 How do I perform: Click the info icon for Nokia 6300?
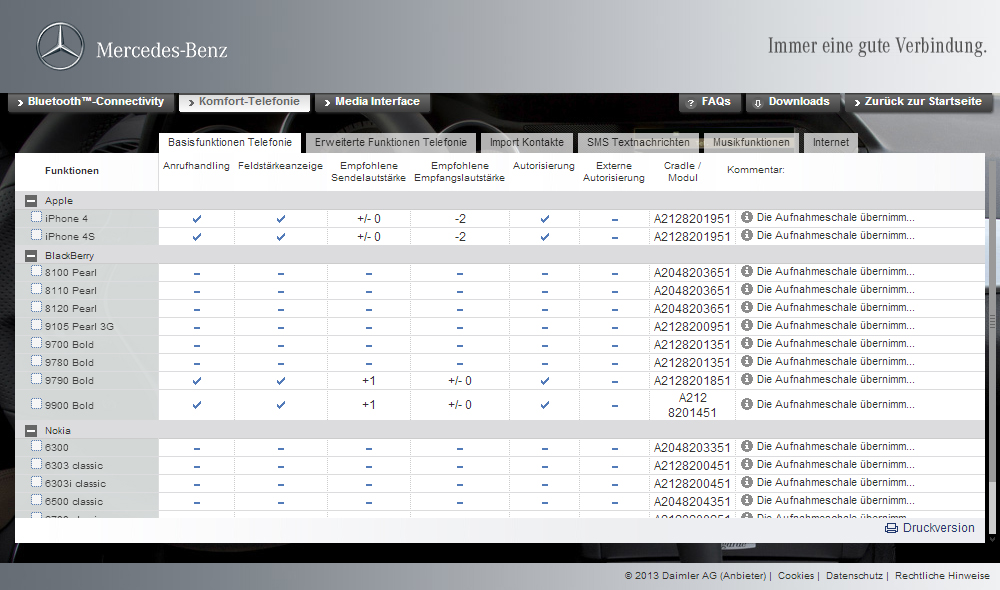point(747,447)
